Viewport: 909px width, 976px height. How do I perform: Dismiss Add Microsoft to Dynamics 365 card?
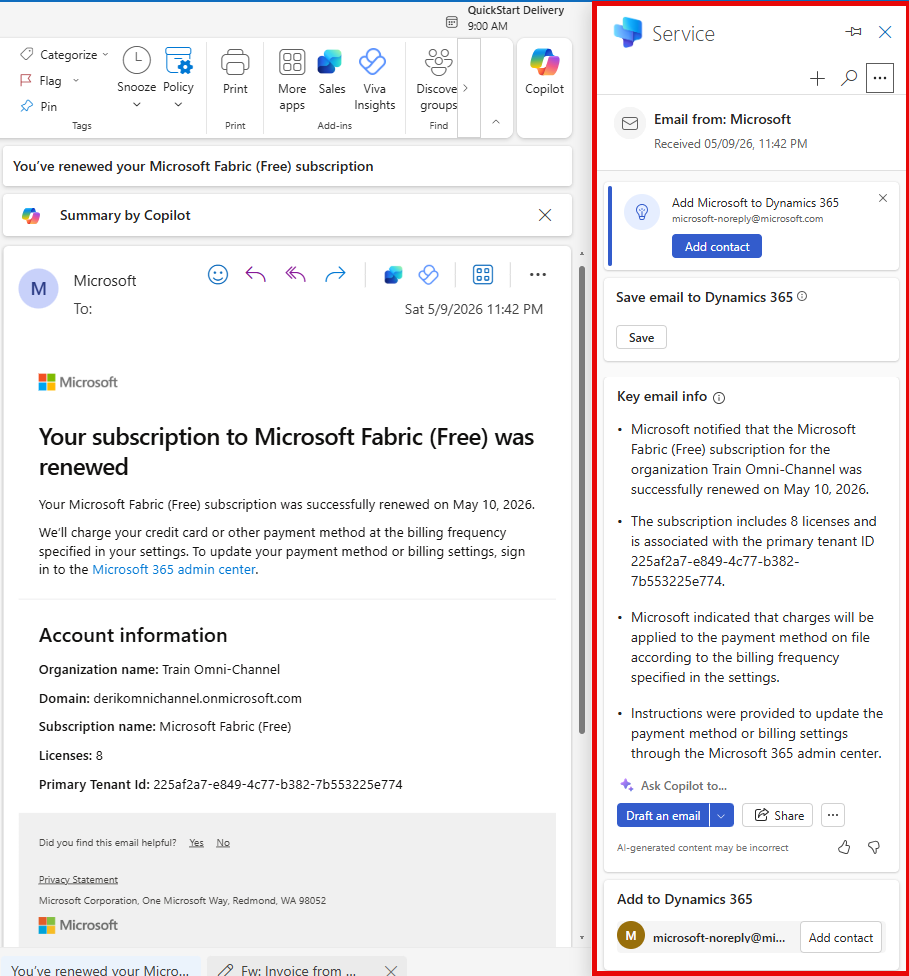(883, 198)
